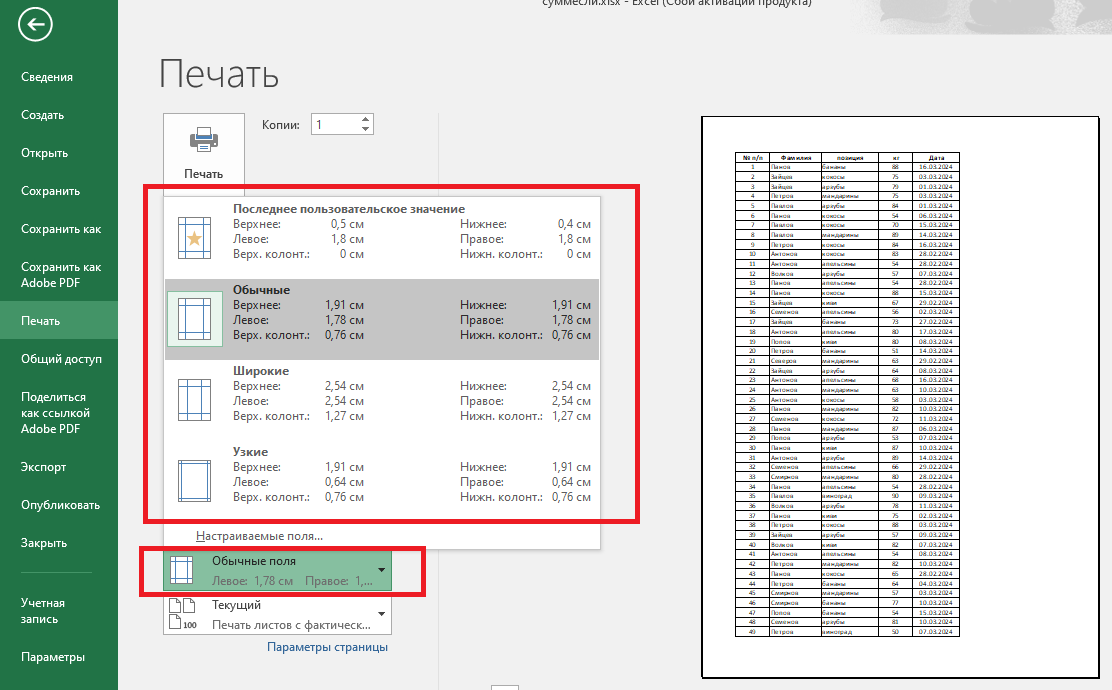1112x690 pixels.
Task: Open Опубликовать in the sidebar
Action: tap(60, 505)
